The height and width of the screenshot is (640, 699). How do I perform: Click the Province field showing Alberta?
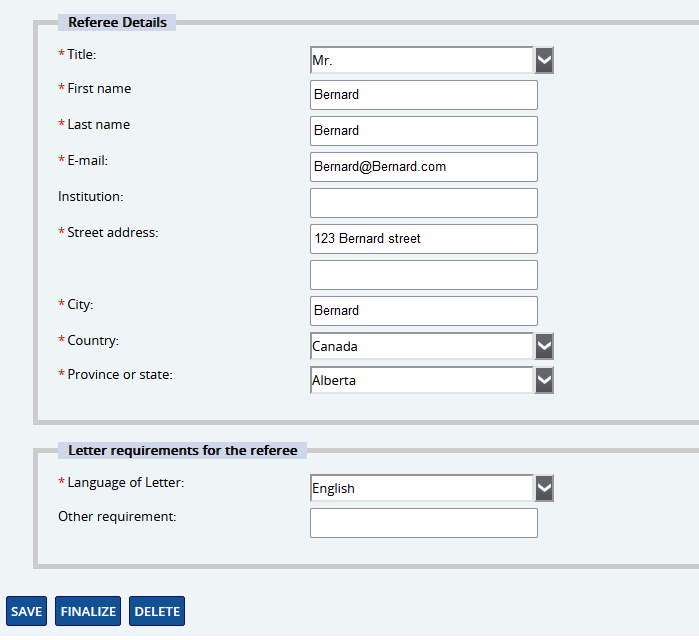(421, 380)
